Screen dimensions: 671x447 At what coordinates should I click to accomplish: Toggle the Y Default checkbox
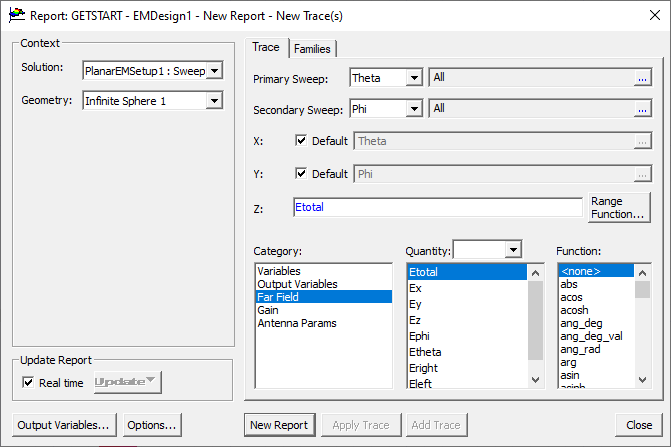301,173
